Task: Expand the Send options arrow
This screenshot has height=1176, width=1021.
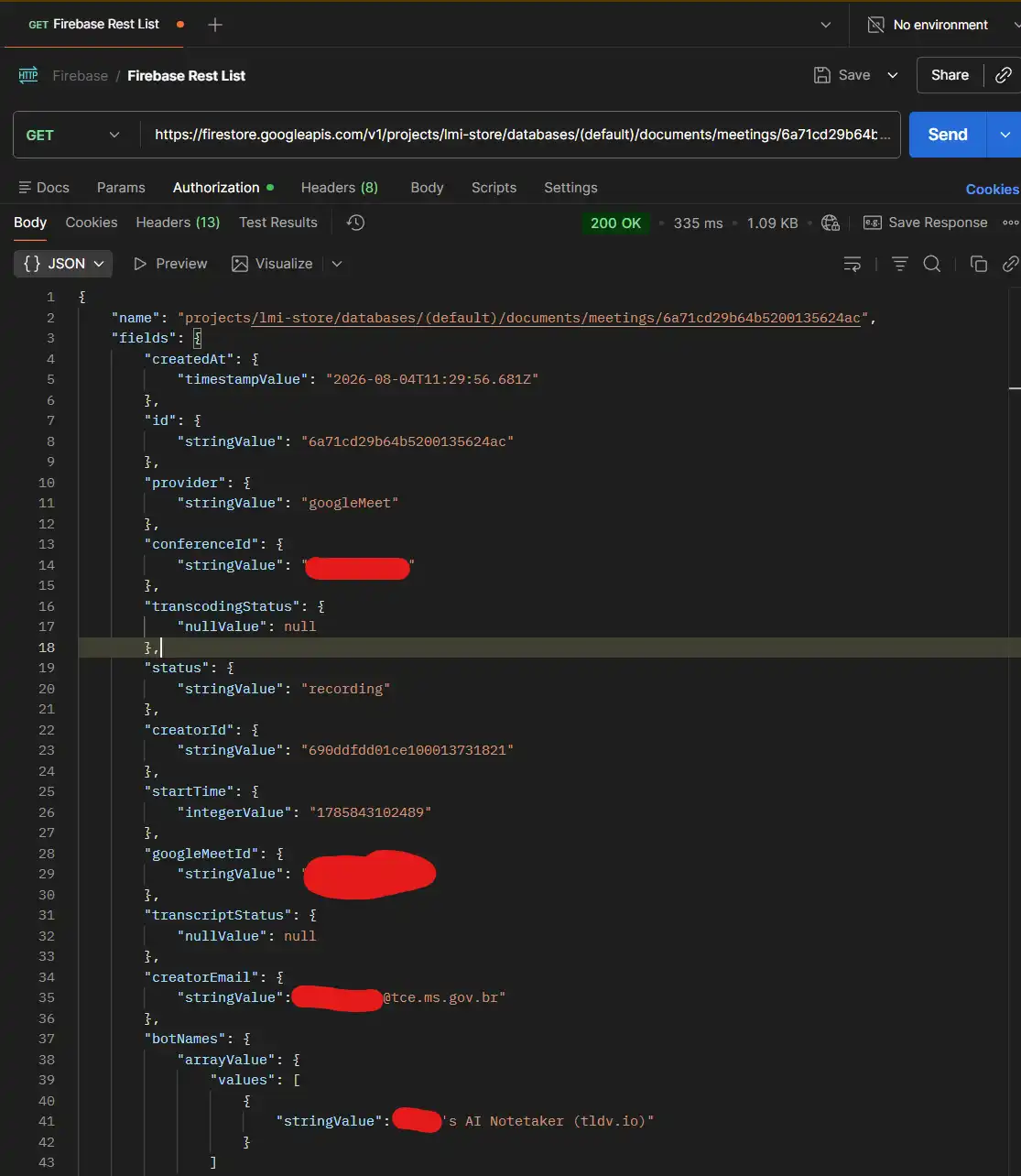Action: (x=1005, y=135)
